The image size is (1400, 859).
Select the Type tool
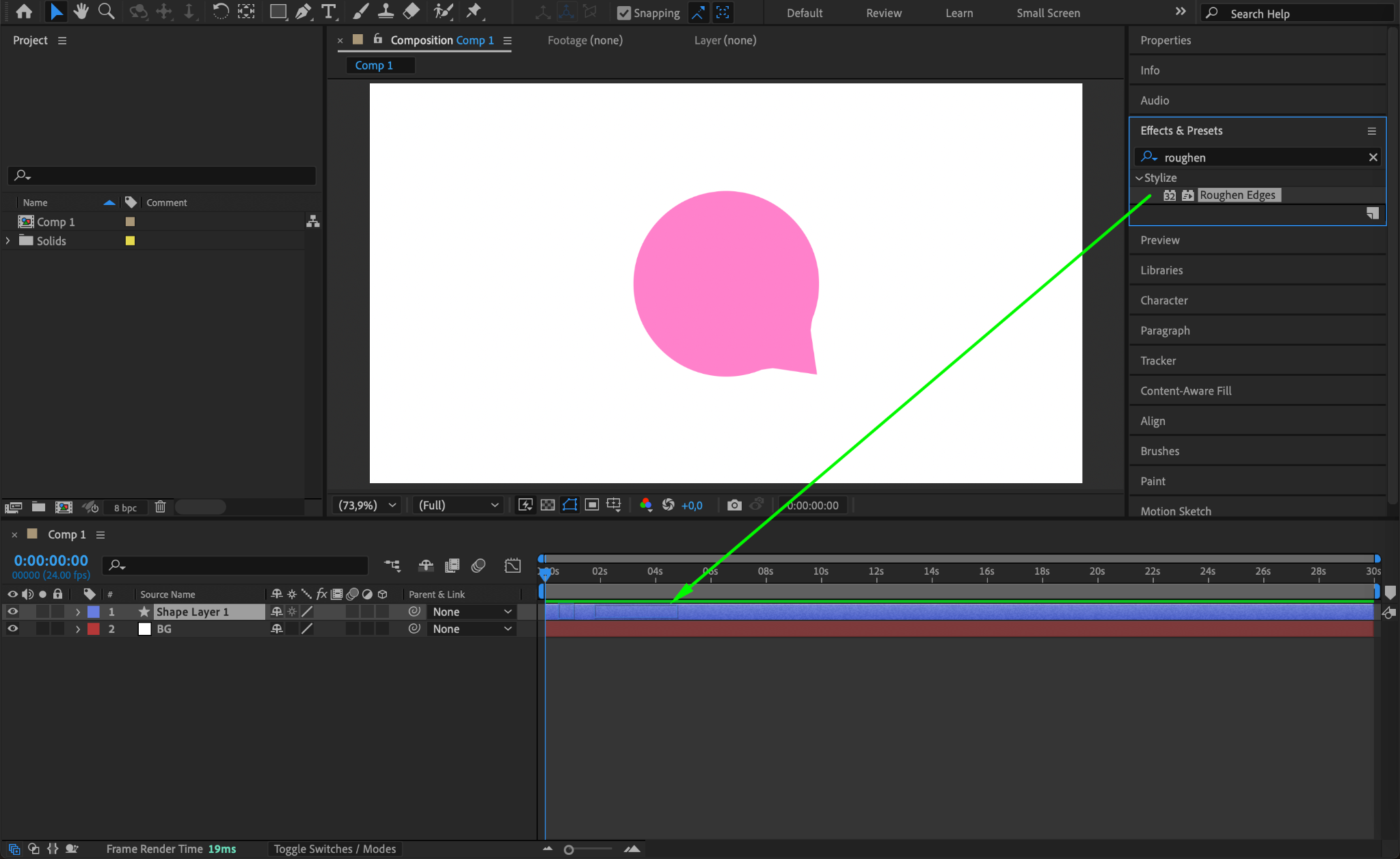[329, 12]
